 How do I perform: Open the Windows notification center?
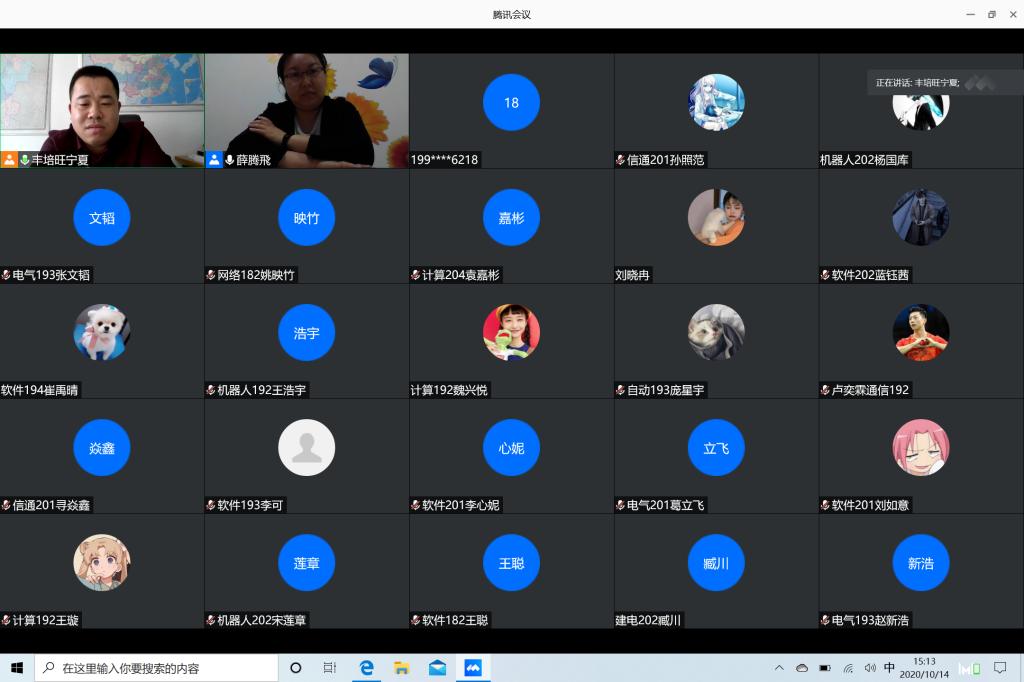tap(1000, 668)
